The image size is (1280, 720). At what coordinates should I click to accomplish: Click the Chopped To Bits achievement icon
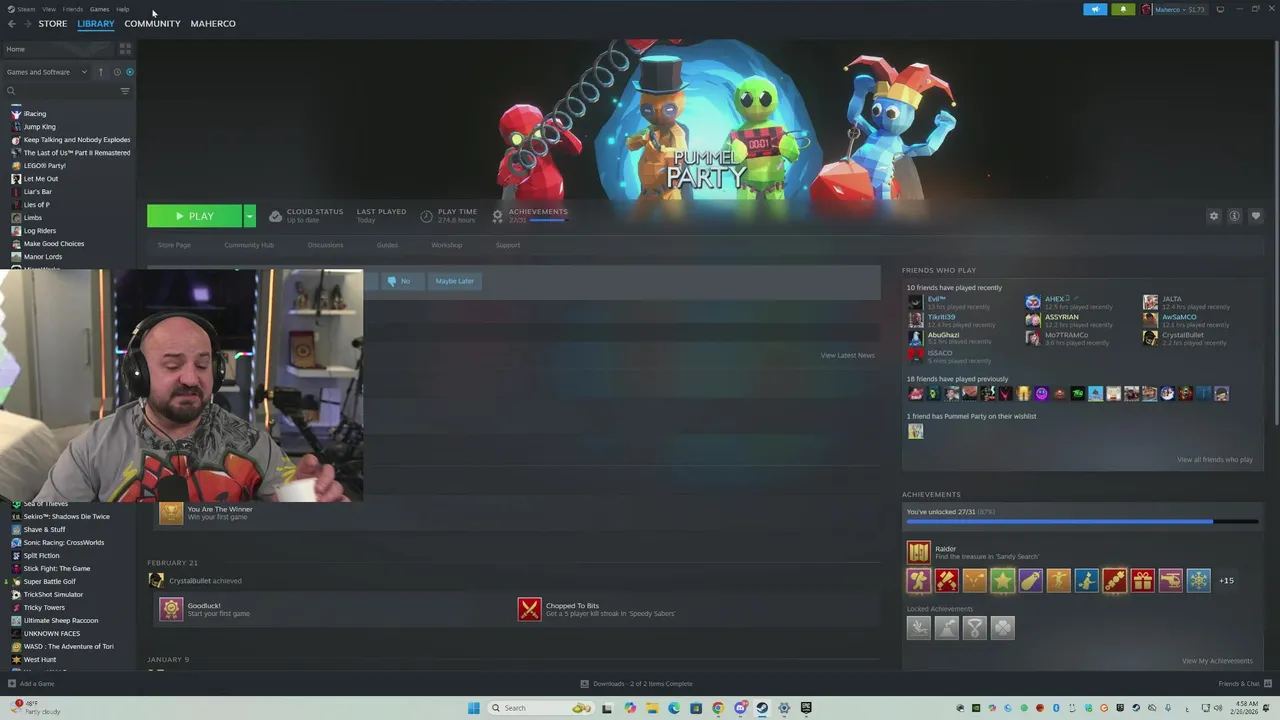[529, 609]
